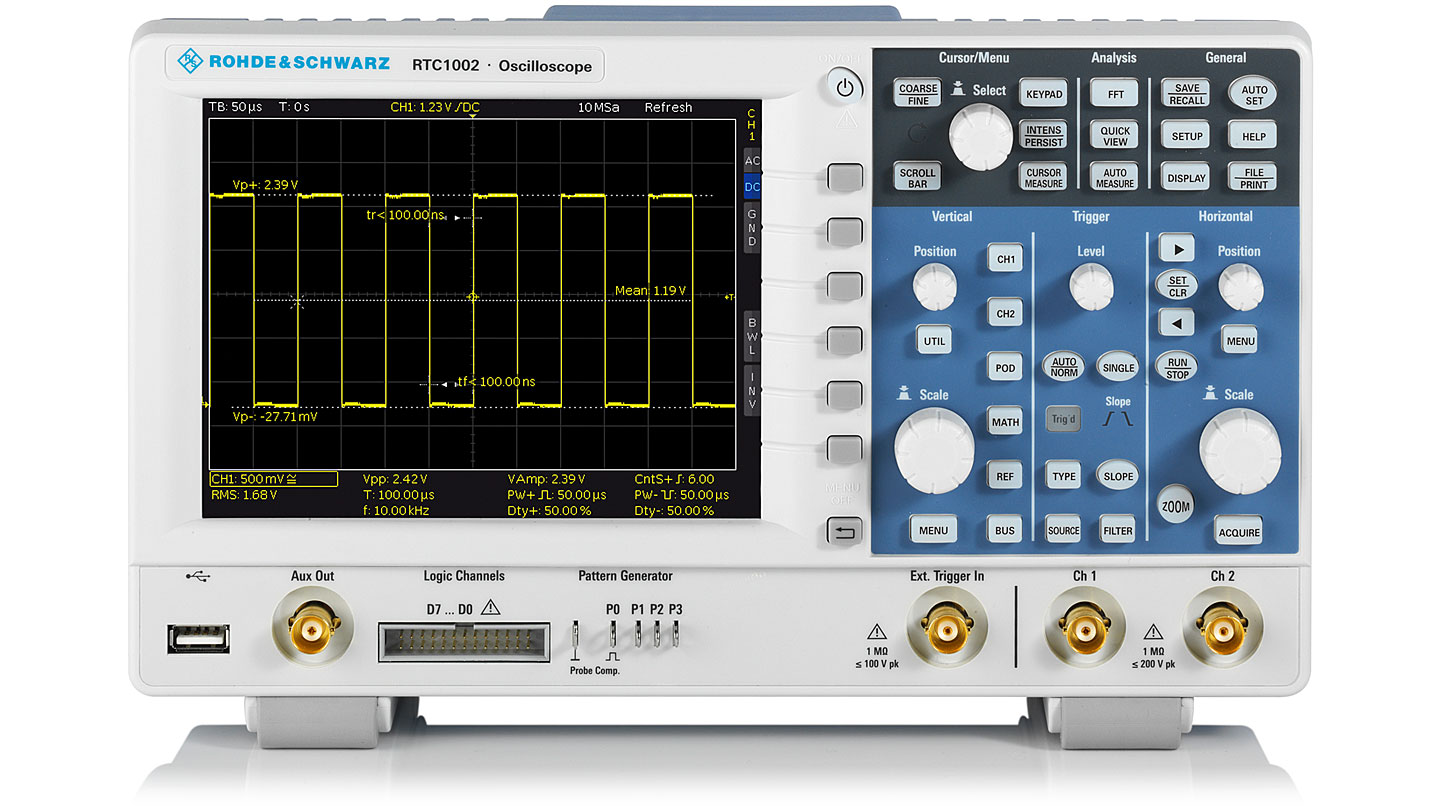
Task: Select the QUICK VIEW analysis button
Action: pos(1114,135)
